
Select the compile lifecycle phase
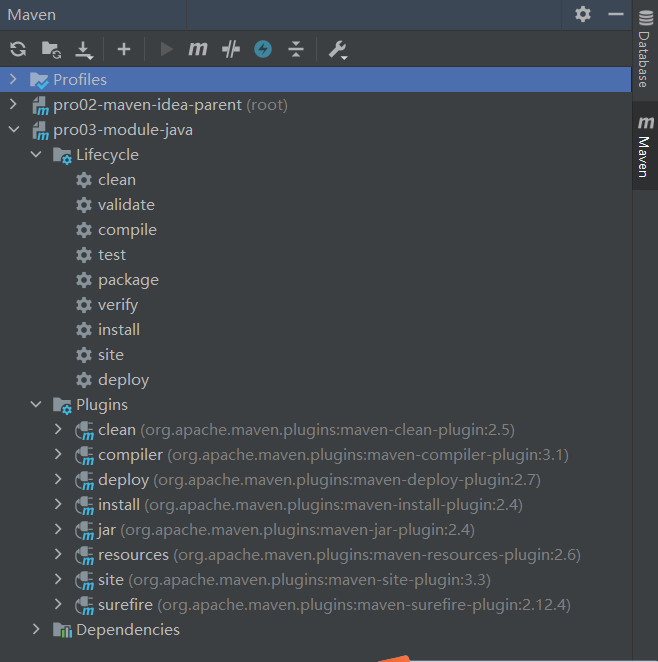(x=127, y=230)
